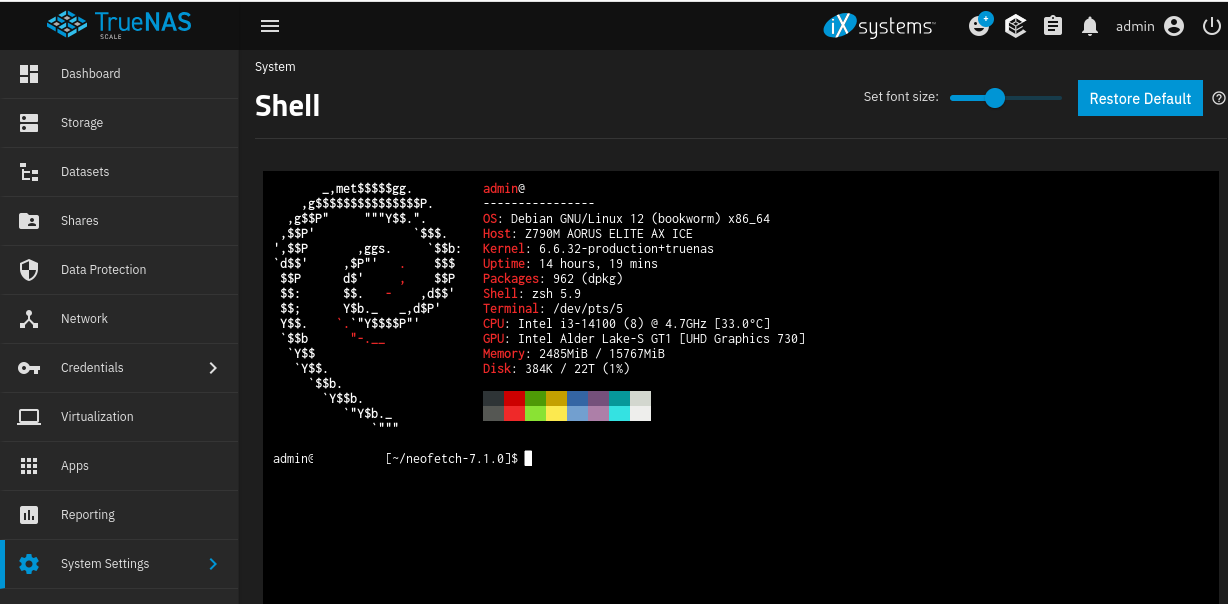This screenshot has width=1228, height=604.
Task: Click the Apps grid icon
Action: (29, 465)
